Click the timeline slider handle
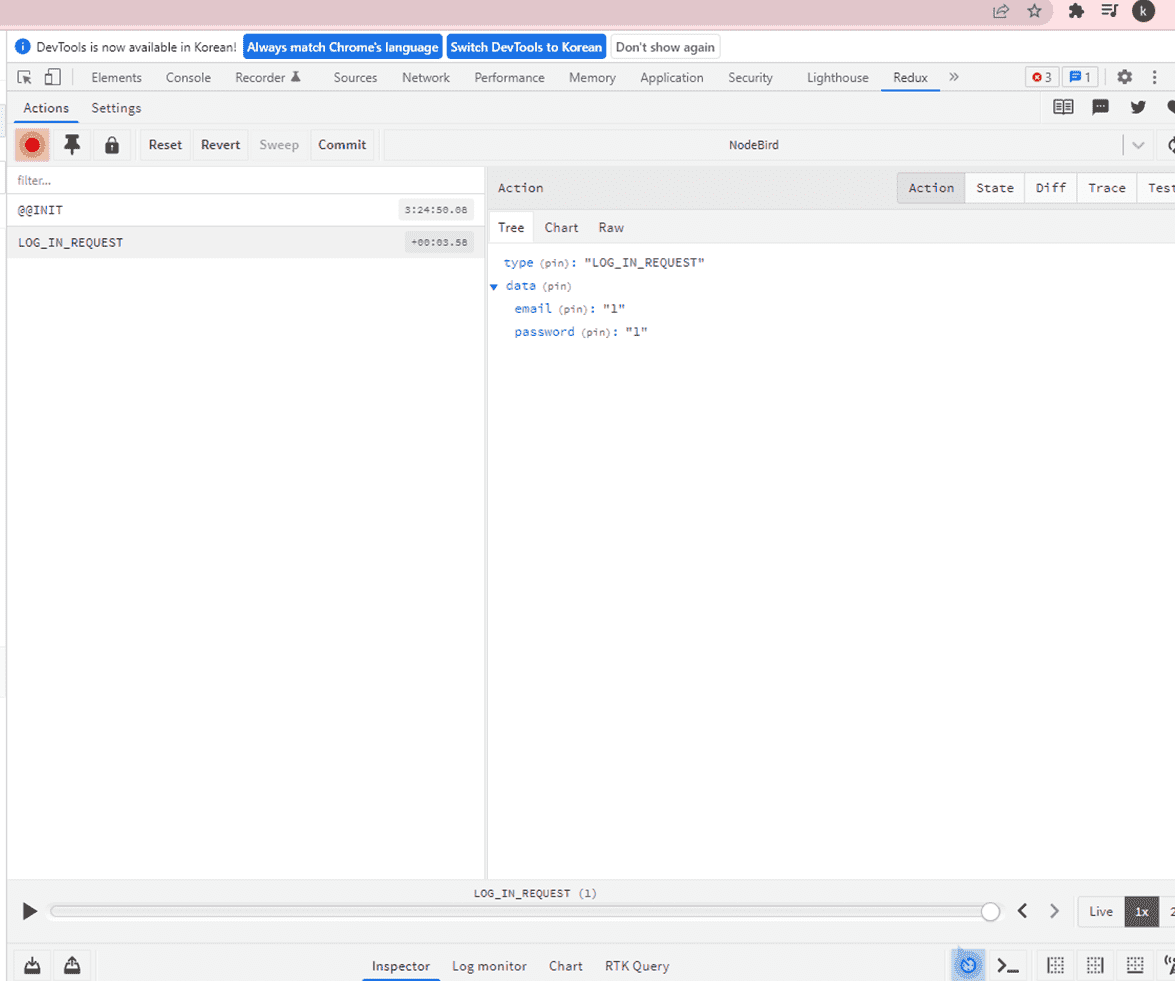The height and width of the screenshot is (981, 1175). click(990, 911)
